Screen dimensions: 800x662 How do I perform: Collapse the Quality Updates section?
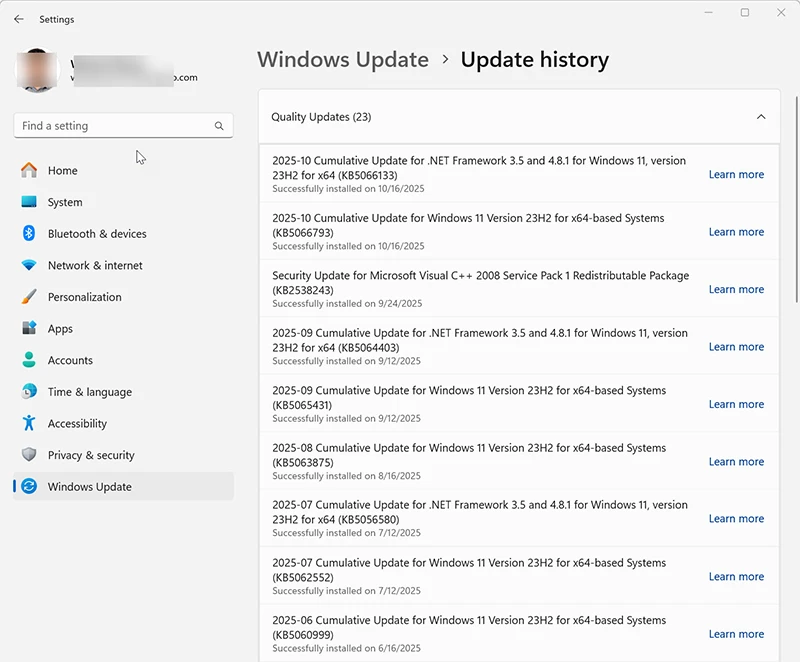[761, 117]
